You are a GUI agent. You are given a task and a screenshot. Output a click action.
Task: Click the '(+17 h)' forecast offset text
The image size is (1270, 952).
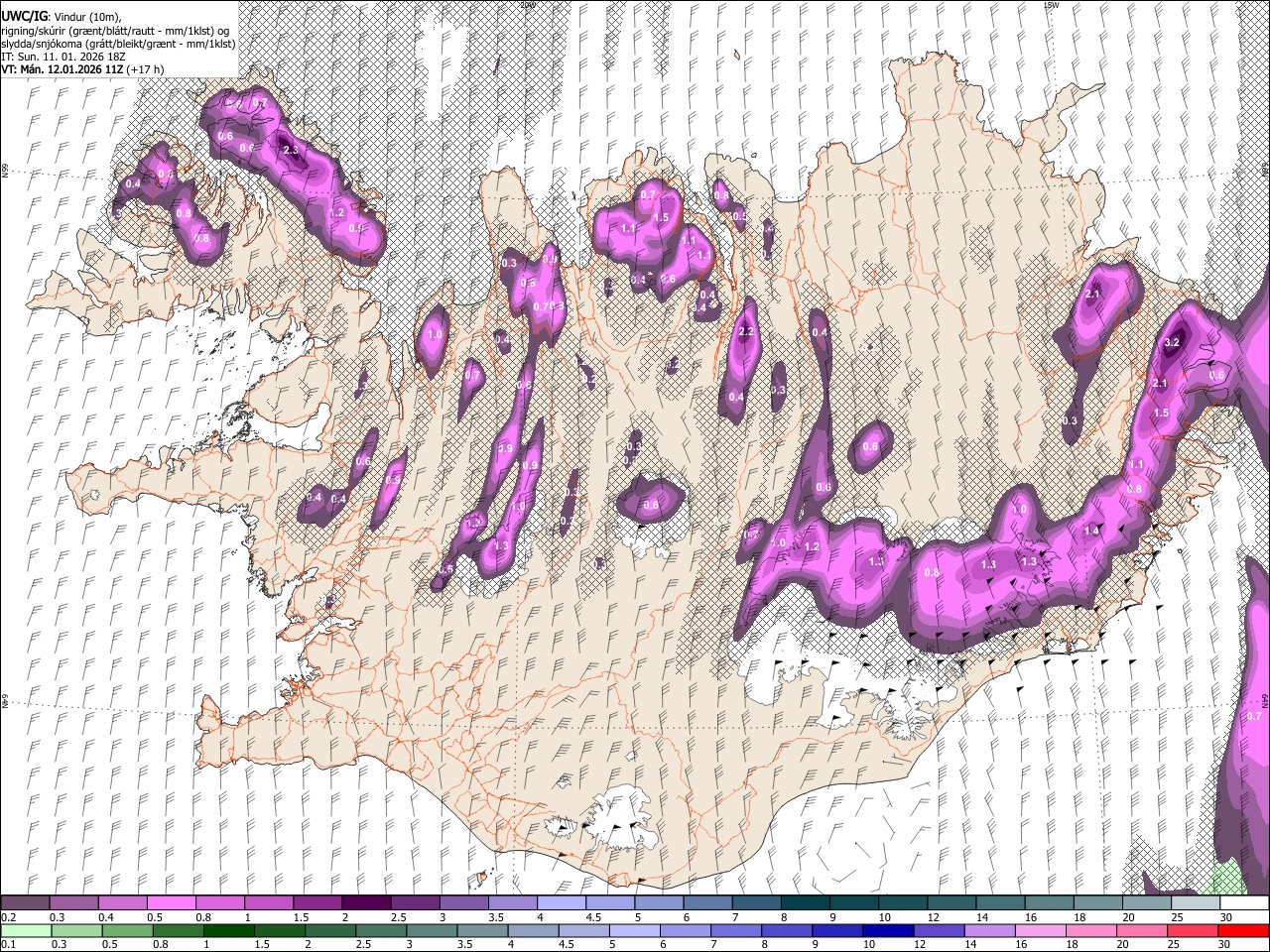(145, 69)
